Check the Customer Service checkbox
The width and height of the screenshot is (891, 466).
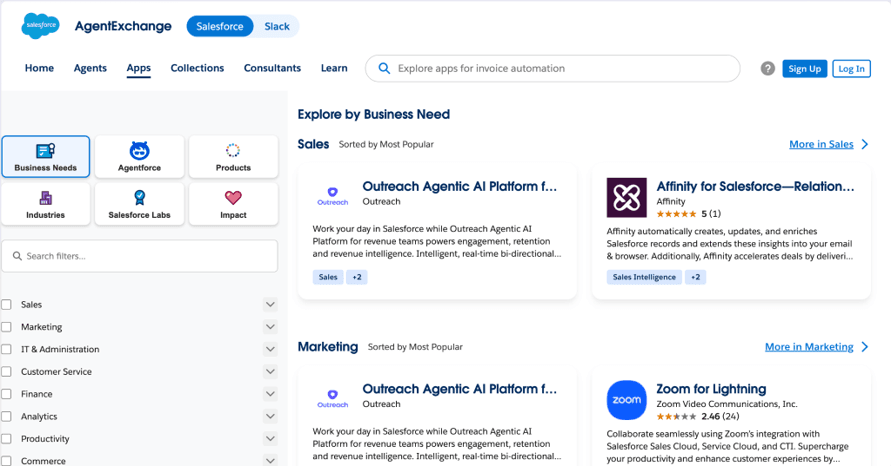6,372
